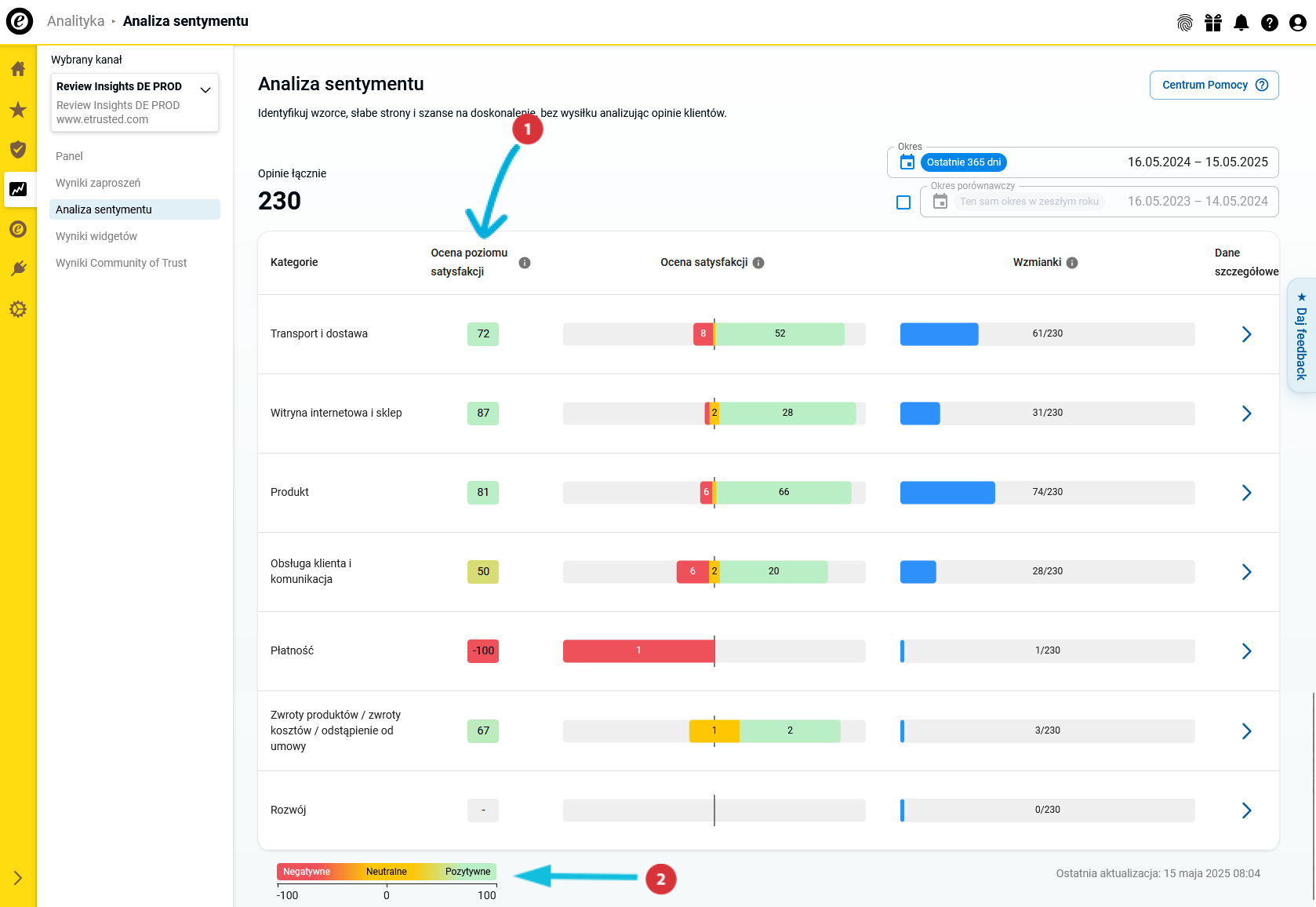The image size is (1316, 907).
Task: Click the user account avatar icon
Action: (x=1298, y=23)
